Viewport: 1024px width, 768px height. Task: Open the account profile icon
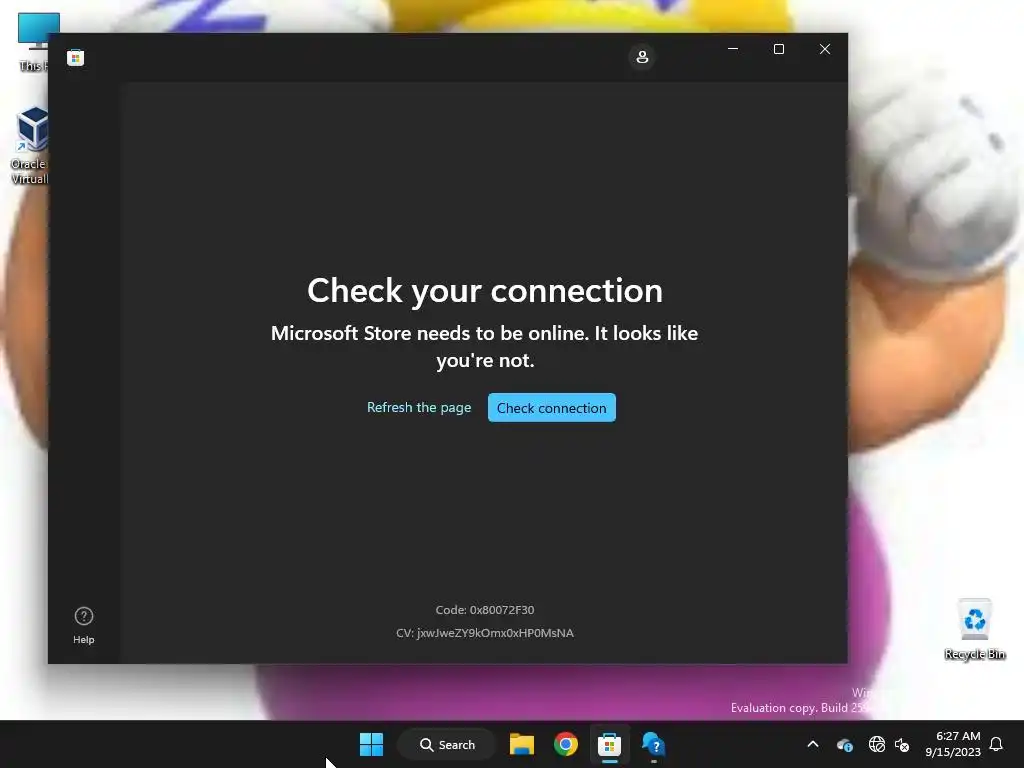click(x=642, y=57)
